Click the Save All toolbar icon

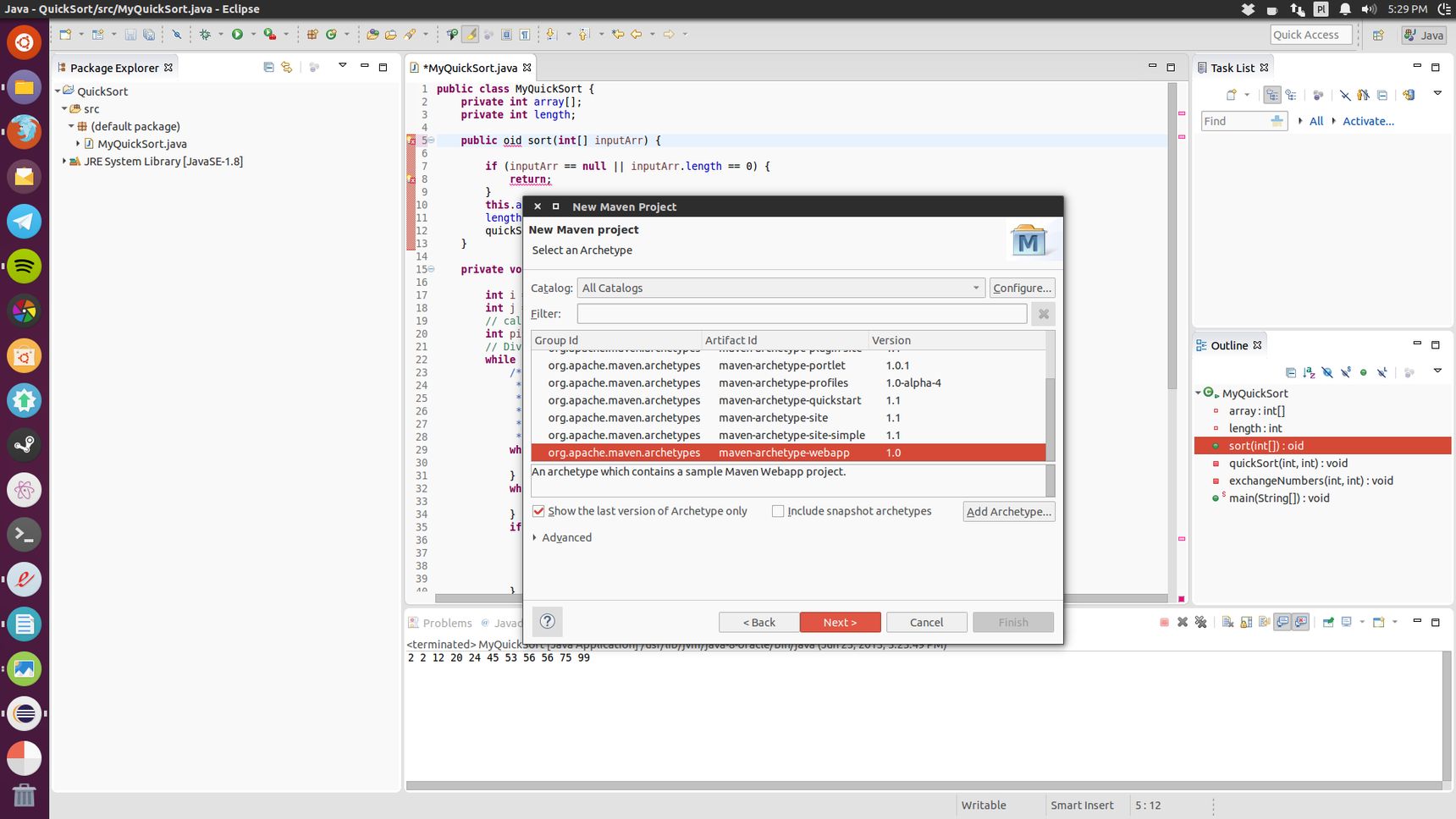[149, 35]
